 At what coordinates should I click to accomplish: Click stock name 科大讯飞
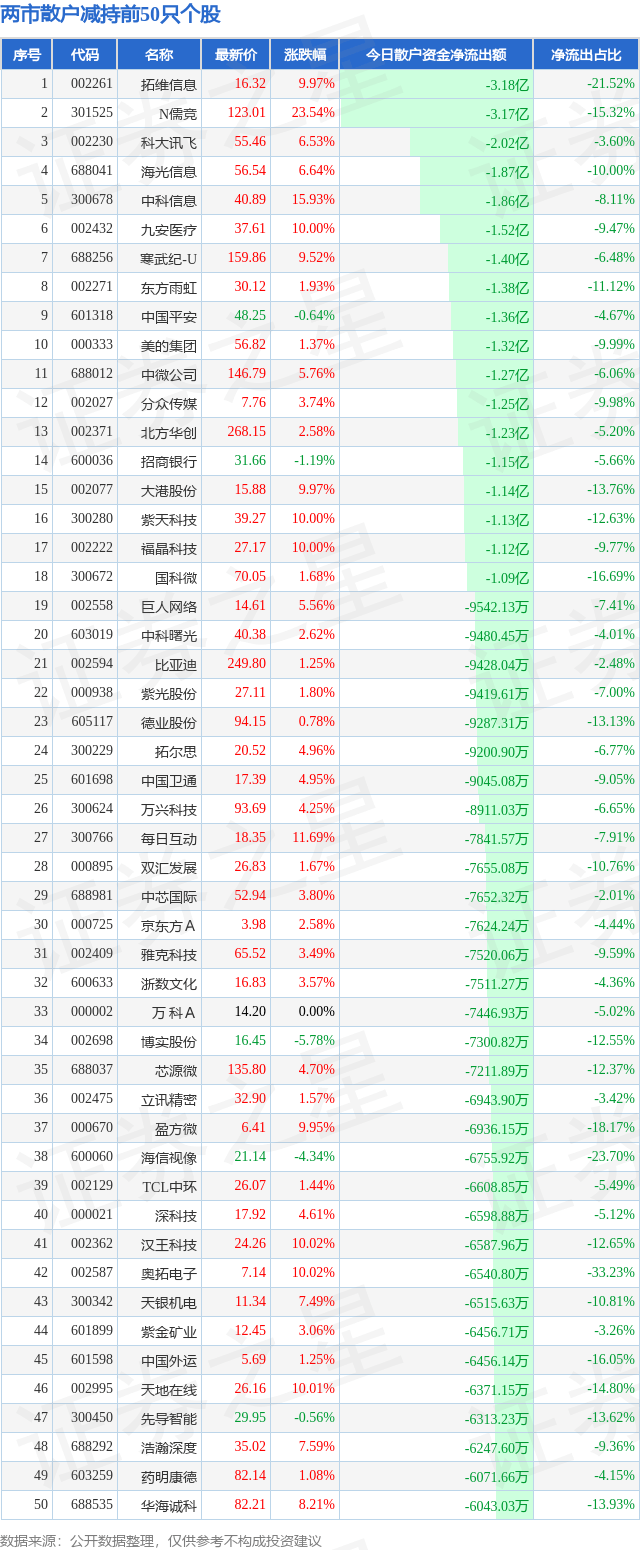click(x=169, y=143)
